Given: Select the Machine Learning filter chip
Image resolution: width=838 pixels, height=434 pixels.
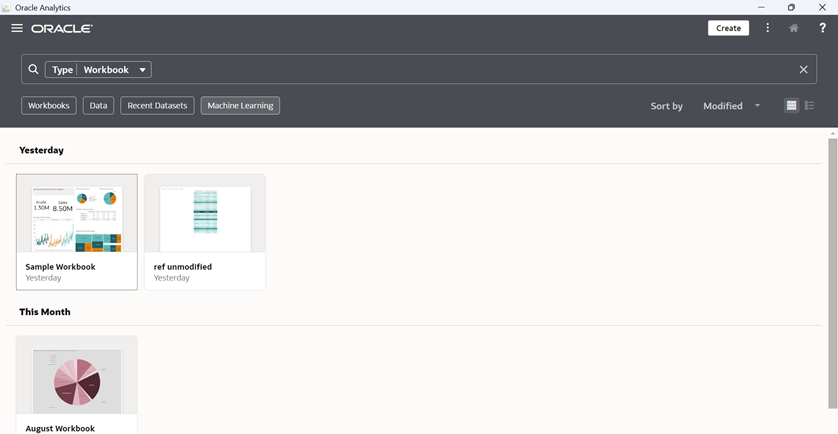Looking at the screenshot, I should pyautogui.click(x=240, y=106).
